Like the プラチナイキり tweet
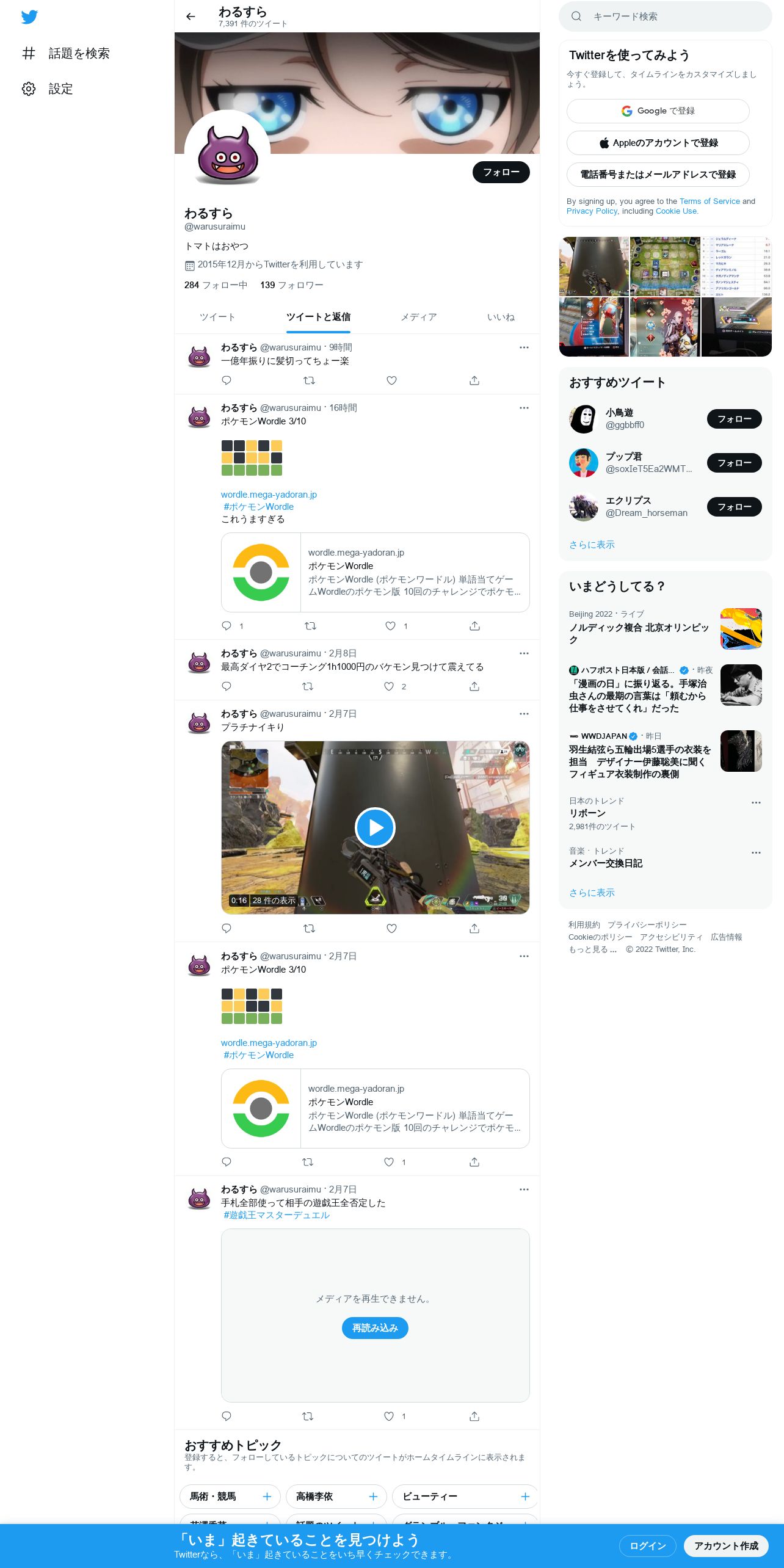Screen dimensions: 784x1568 391,928
